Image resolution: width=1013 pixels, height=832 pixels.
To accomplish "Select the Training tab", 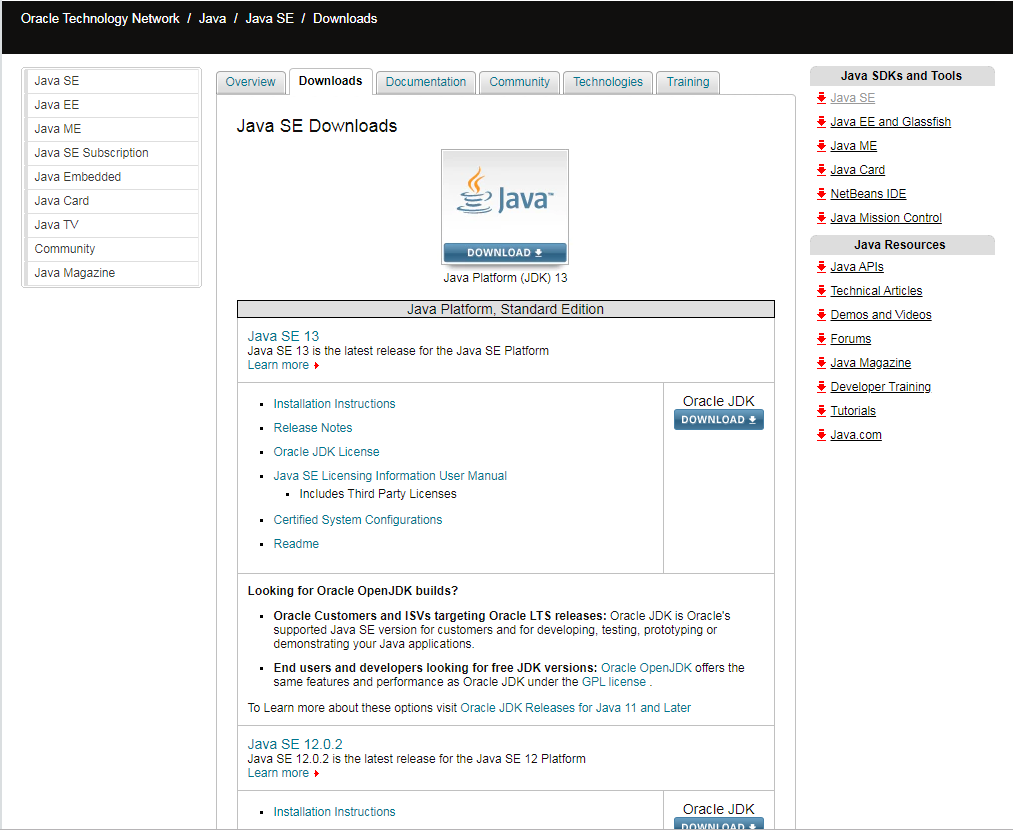I will point(688,82).
